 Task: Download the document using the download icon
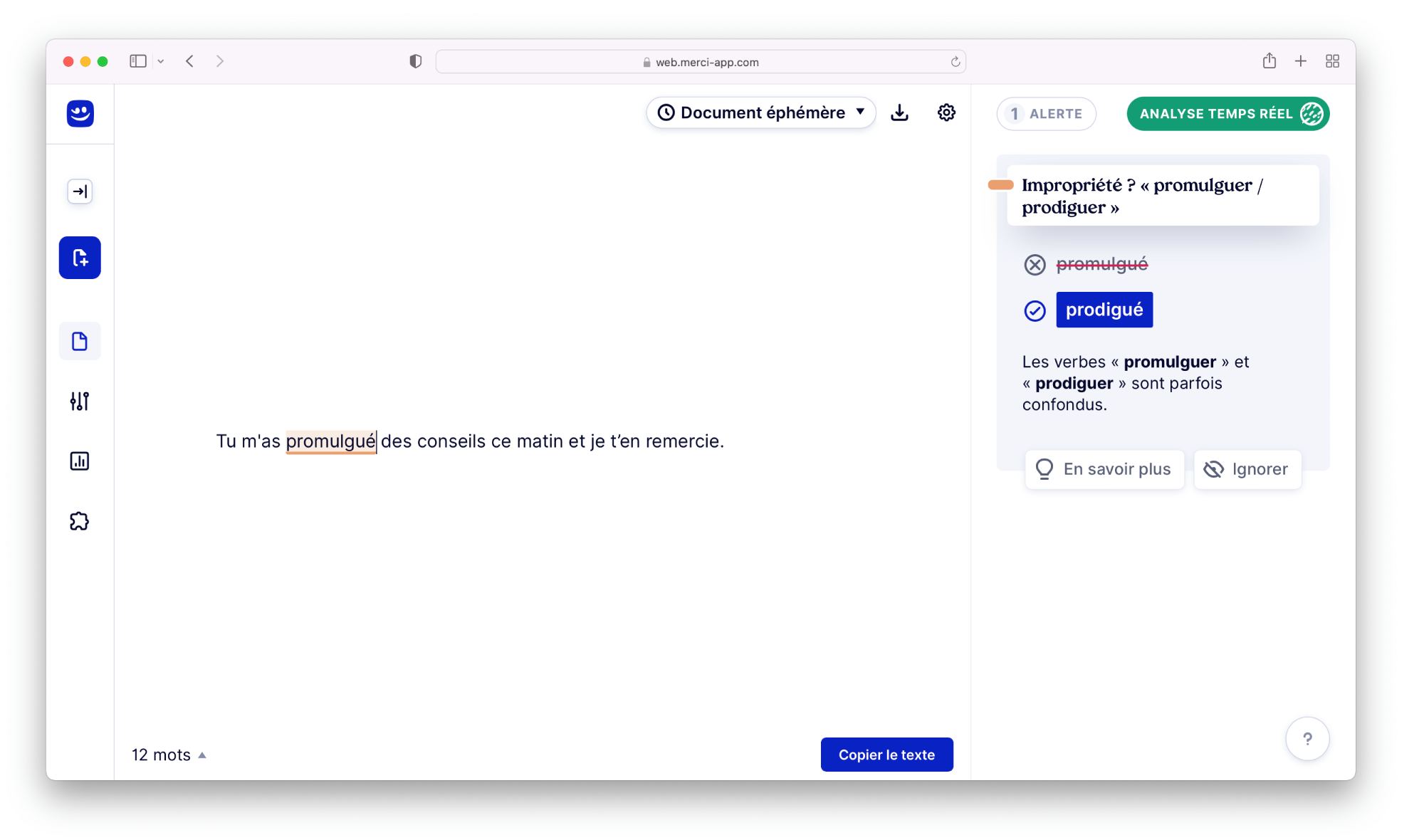point(900,112)
